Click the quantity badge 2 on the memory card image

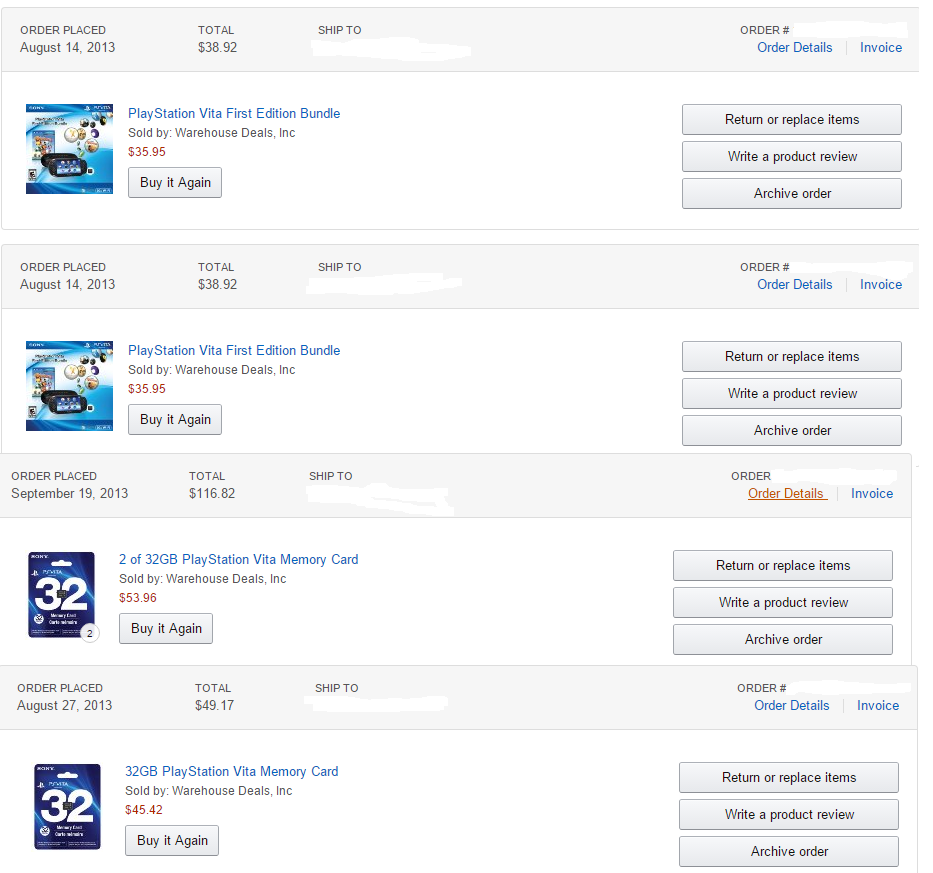click(89, 632)
